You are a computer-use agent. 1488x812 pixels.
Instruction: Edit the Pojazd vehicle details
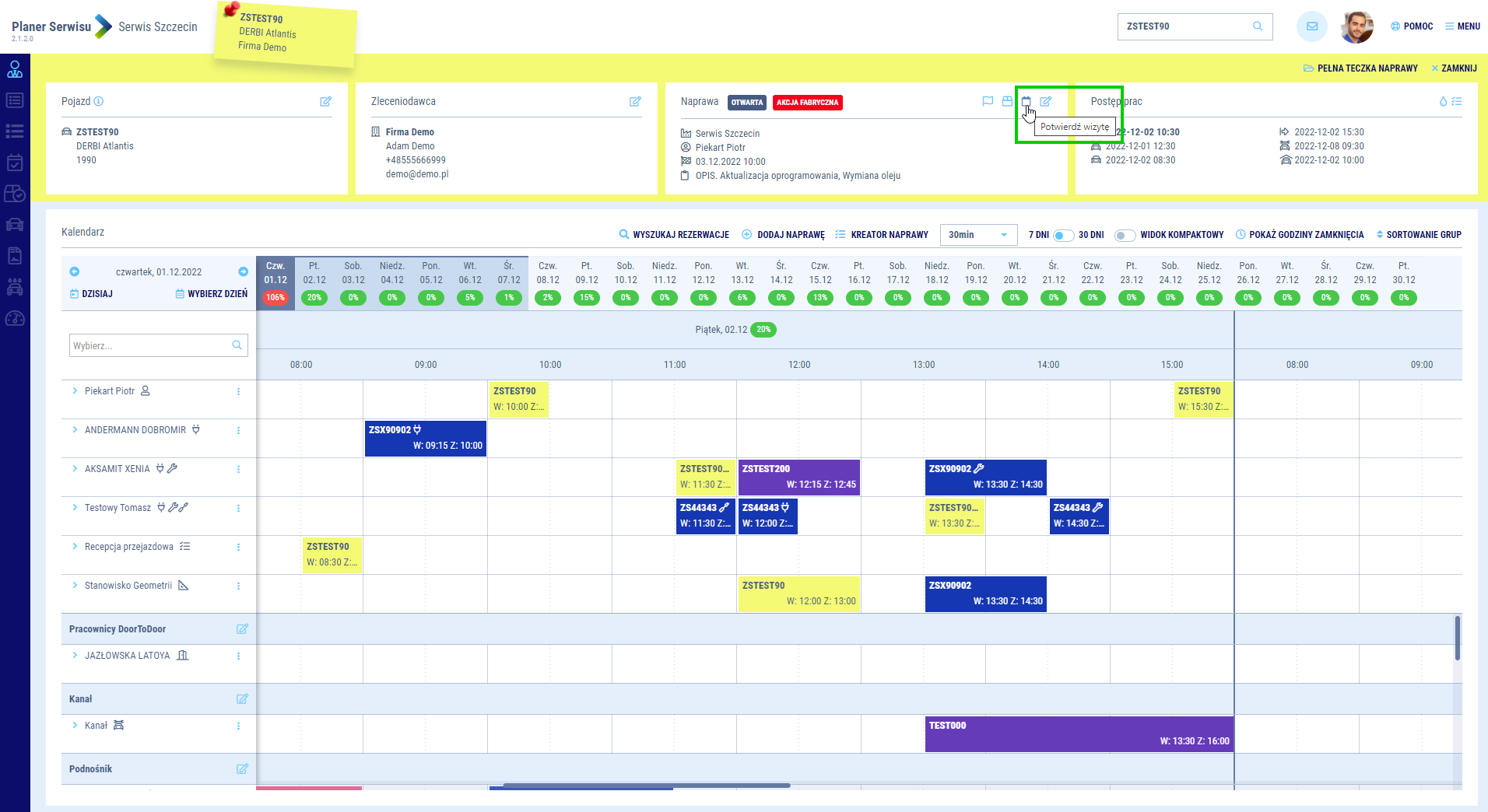(x=325, y=102)
